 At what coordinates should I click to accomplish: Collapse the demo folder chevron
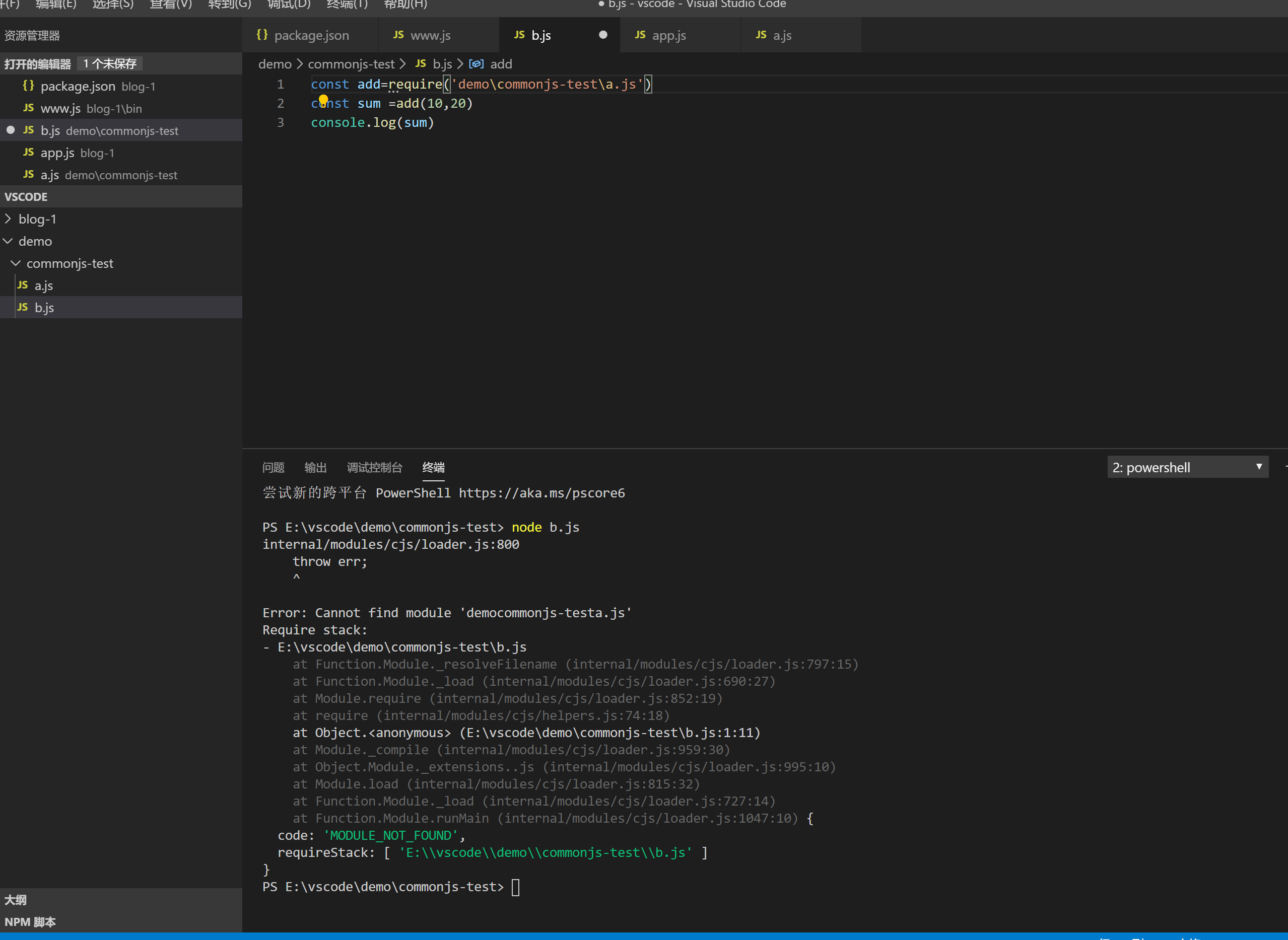(8, 241)
